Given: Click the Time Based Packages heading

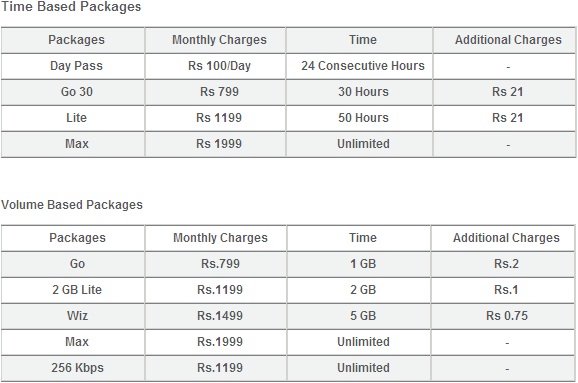Looking at the screenshot, I should [x=71, y=7].
